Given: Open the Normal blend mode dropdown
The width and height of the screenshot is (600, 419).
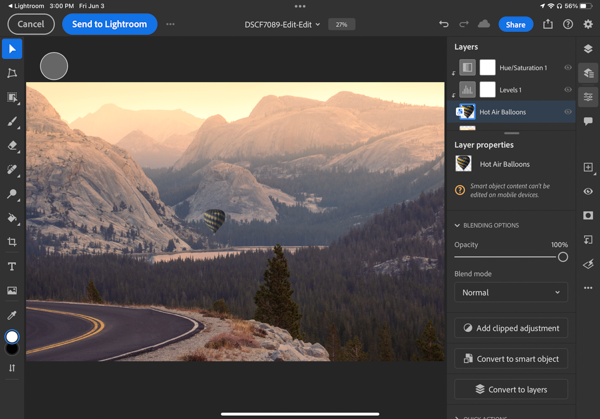Looking at the screenshot, I should pos(511,293).
